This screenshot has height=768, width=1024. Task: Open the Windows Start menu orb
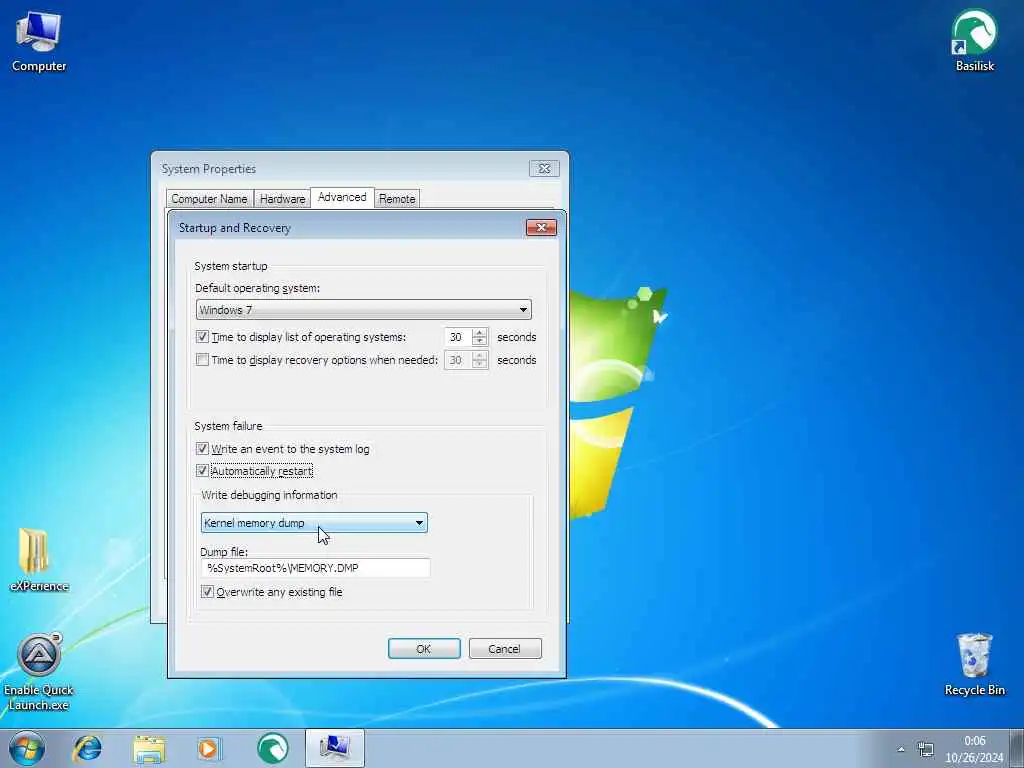click(27, 748)
